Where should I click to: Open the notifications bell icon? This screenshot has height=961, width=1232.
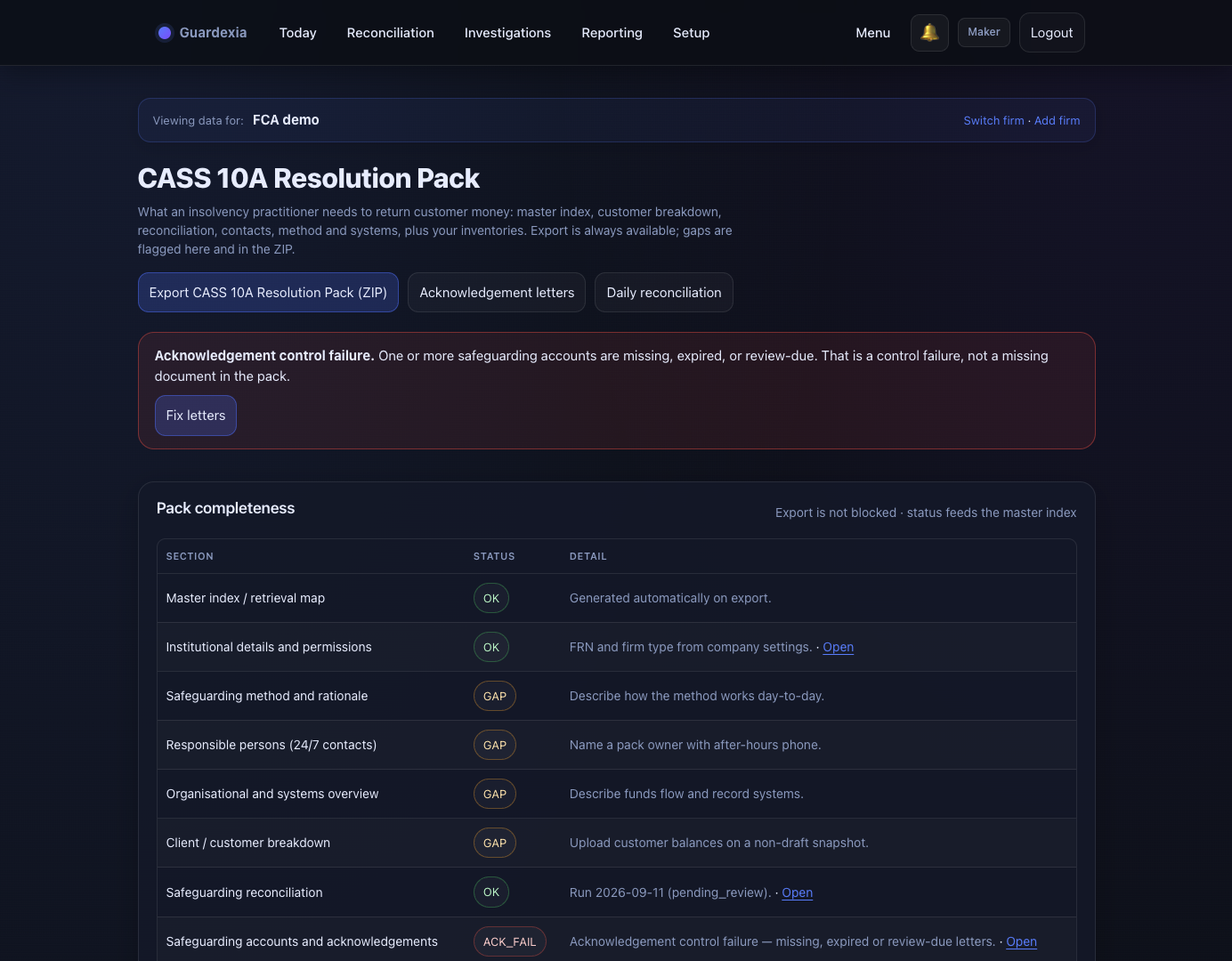point(929,33)
